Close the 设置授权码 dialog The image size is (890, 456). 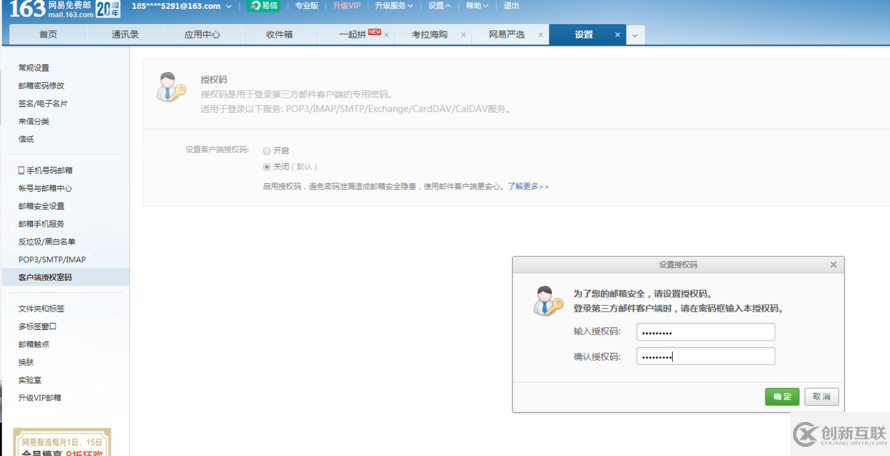click(x=833, y=265)
